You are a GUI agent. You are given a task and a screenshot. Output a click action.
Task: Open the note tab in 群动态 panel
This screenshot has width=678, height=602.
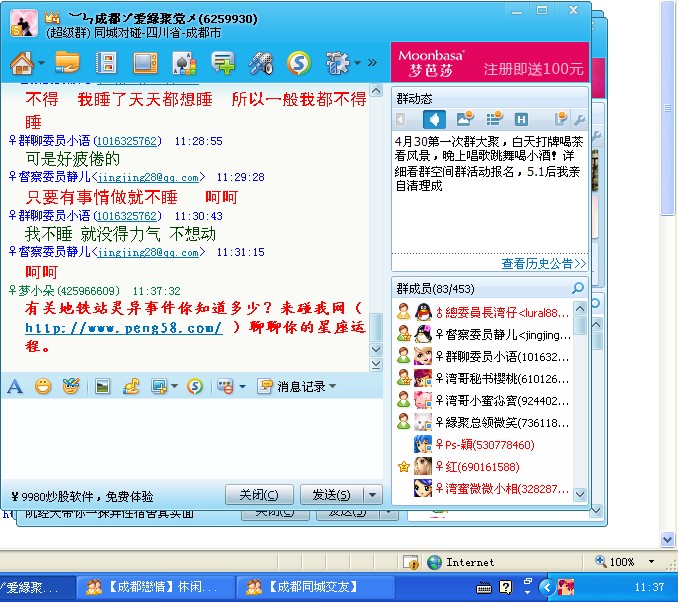(560, 119)
